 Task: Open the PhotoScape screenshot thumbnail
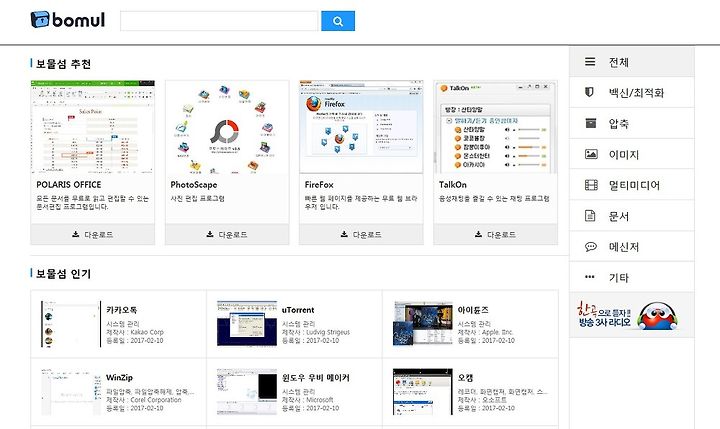227,127
